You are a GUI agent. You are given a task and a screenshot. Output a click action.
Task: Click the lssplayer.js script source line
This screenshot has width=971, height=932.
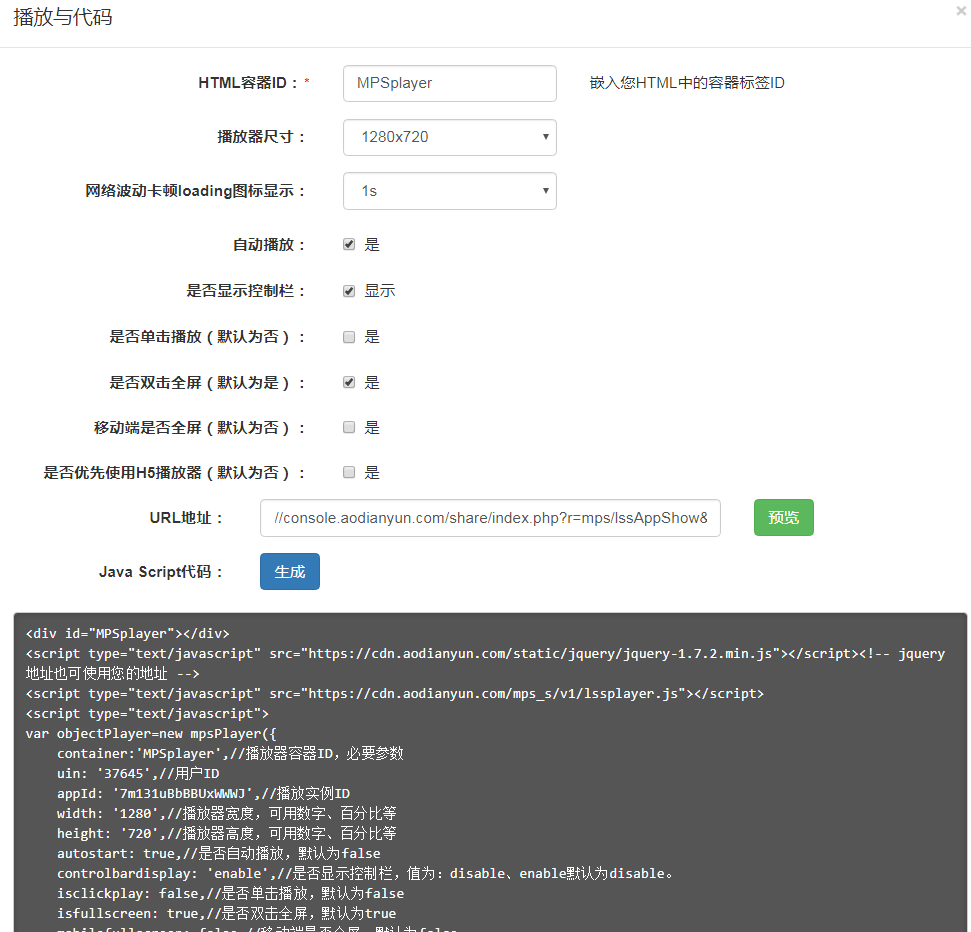click(395, 694)
